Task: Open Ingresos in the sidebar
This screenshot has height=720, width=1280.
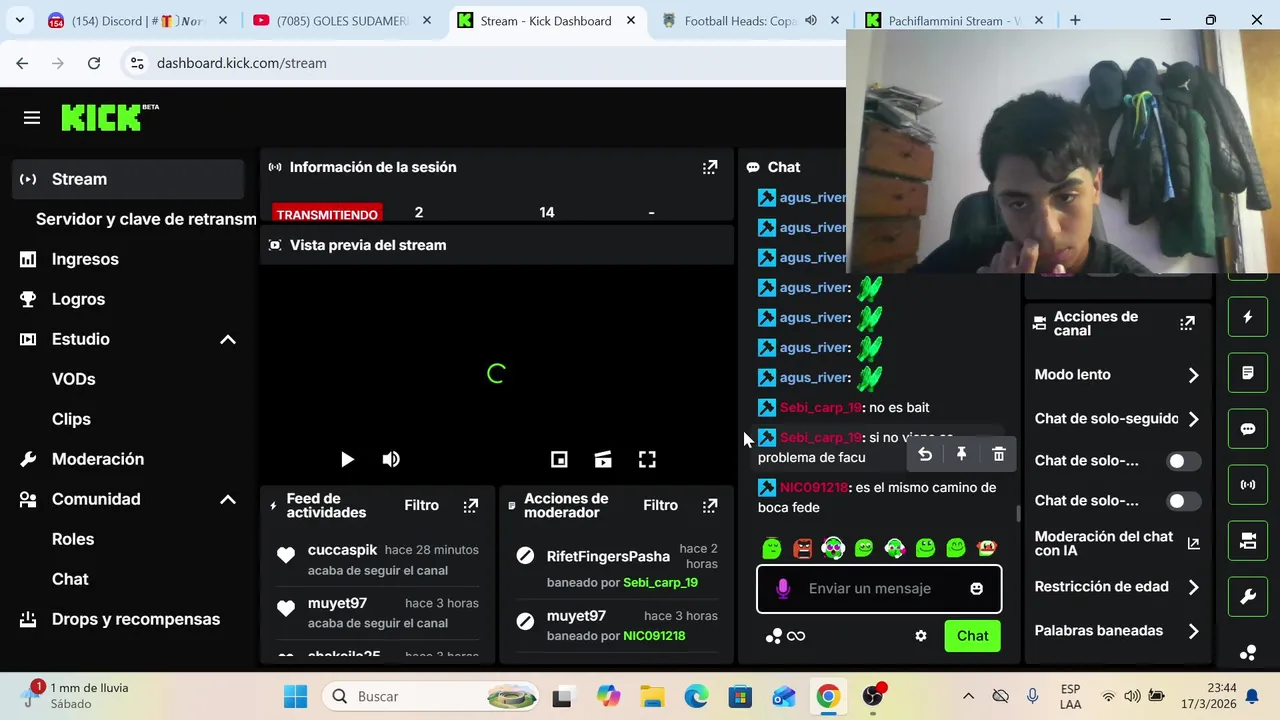Action: point(85,259)
